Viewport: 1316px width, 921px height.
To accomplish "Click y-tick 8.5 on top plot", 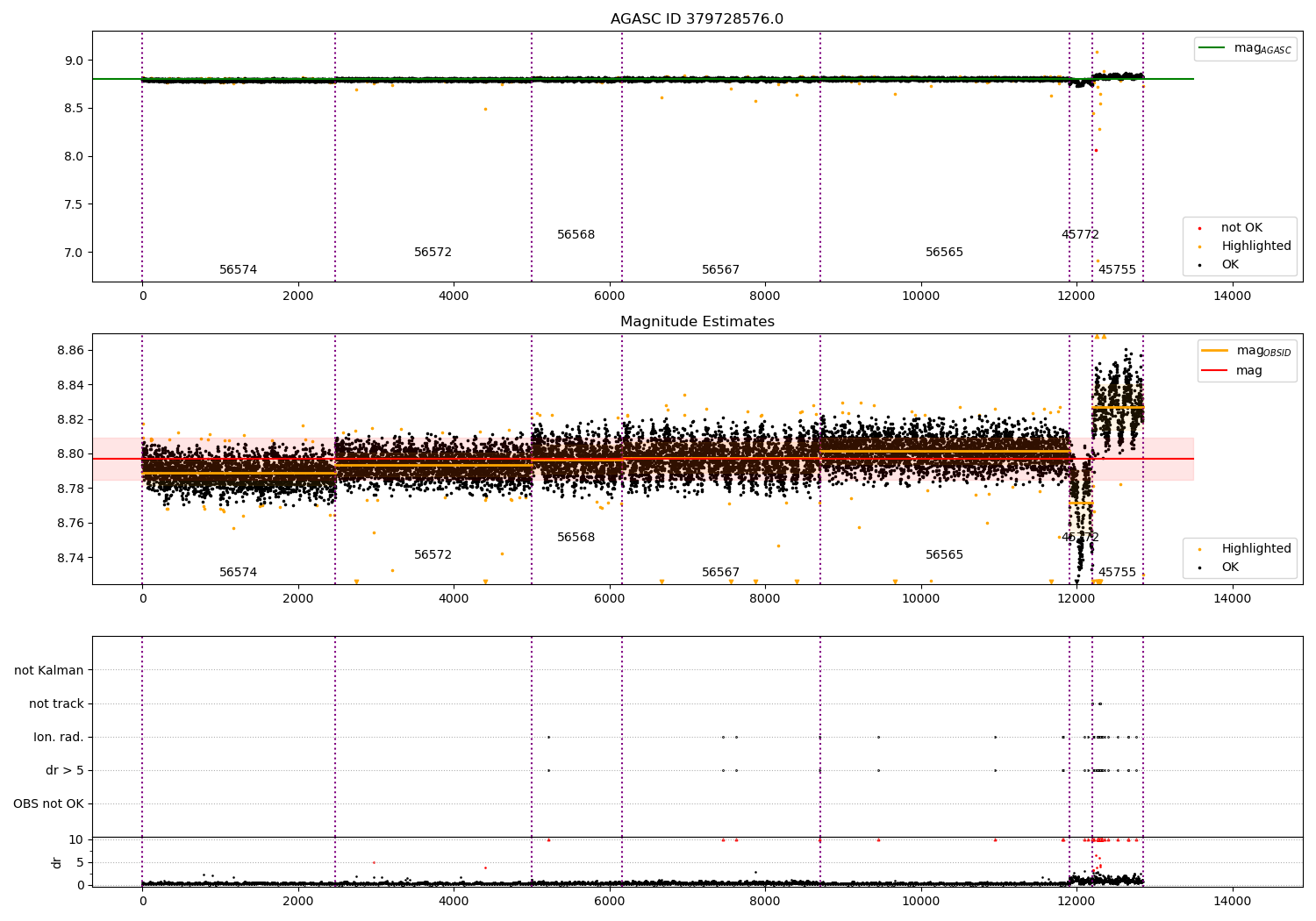I will pyautogui.click(x=74, y=108).
